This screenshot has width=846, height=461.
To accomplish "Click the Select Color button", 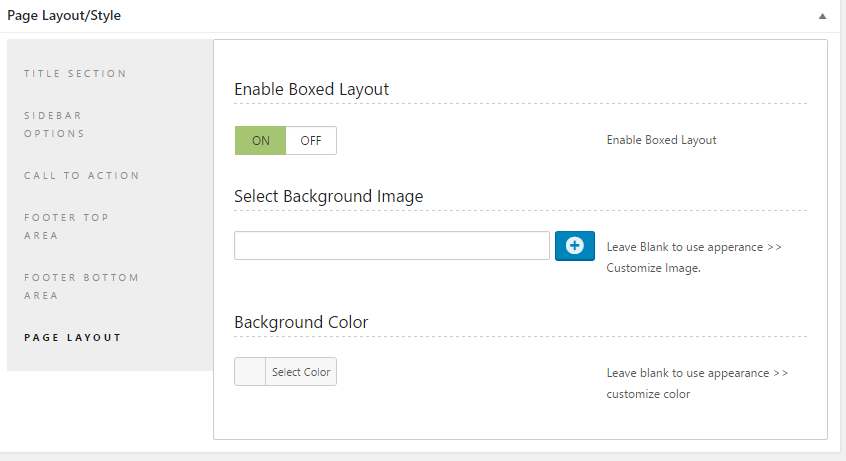I will (x=301, y=372).
